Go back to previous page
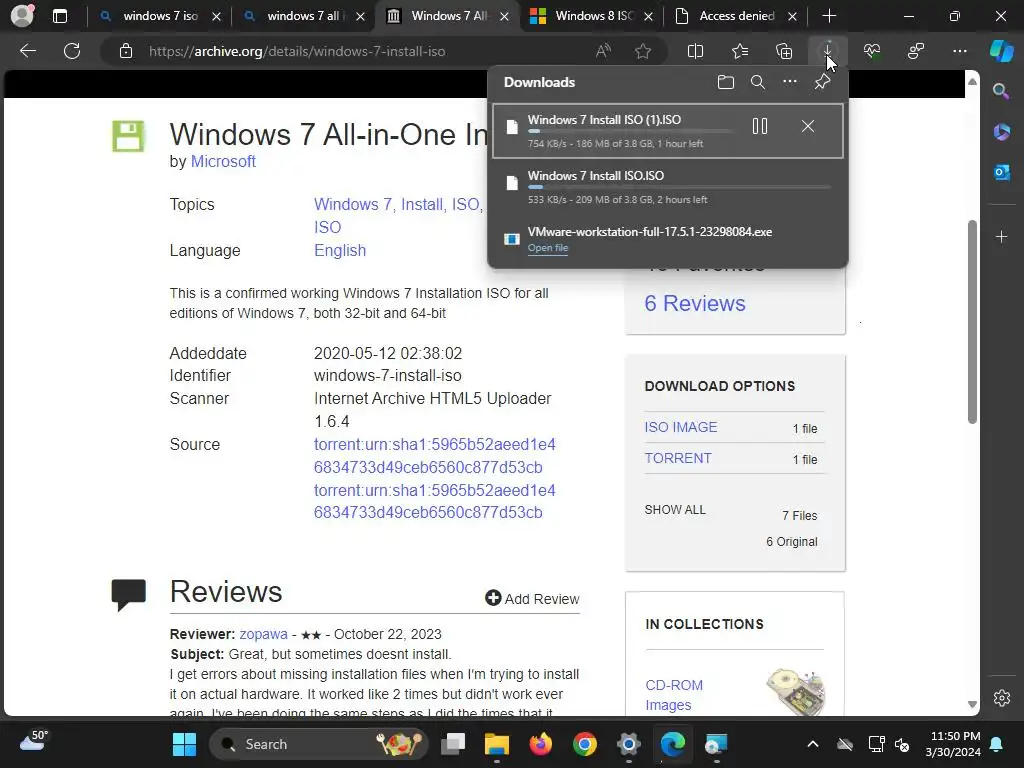 click(x=28, y=51)
